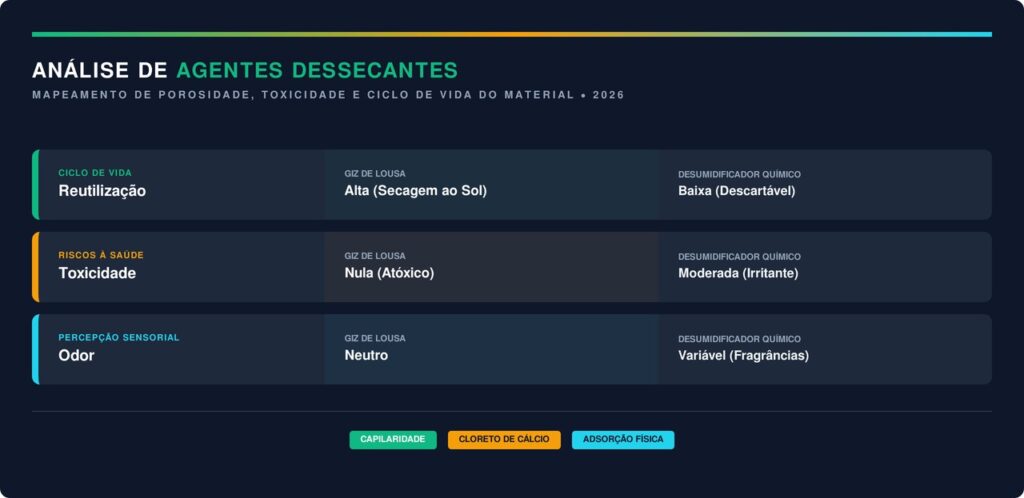Click the RISCOS À SAÚDE category label
1024x498 pixels.
point(101,255)
